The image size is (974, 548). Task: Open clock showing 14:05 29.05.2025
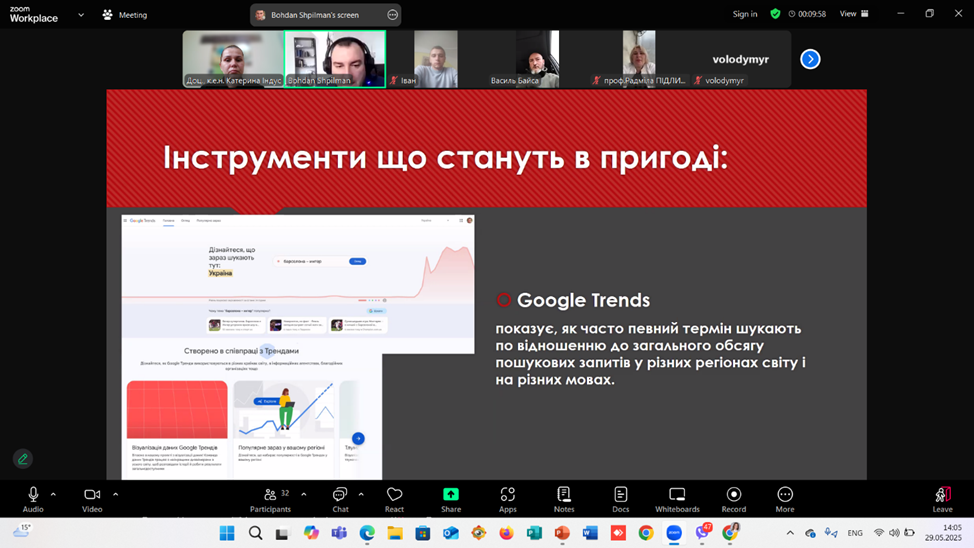tap(943, 532)
